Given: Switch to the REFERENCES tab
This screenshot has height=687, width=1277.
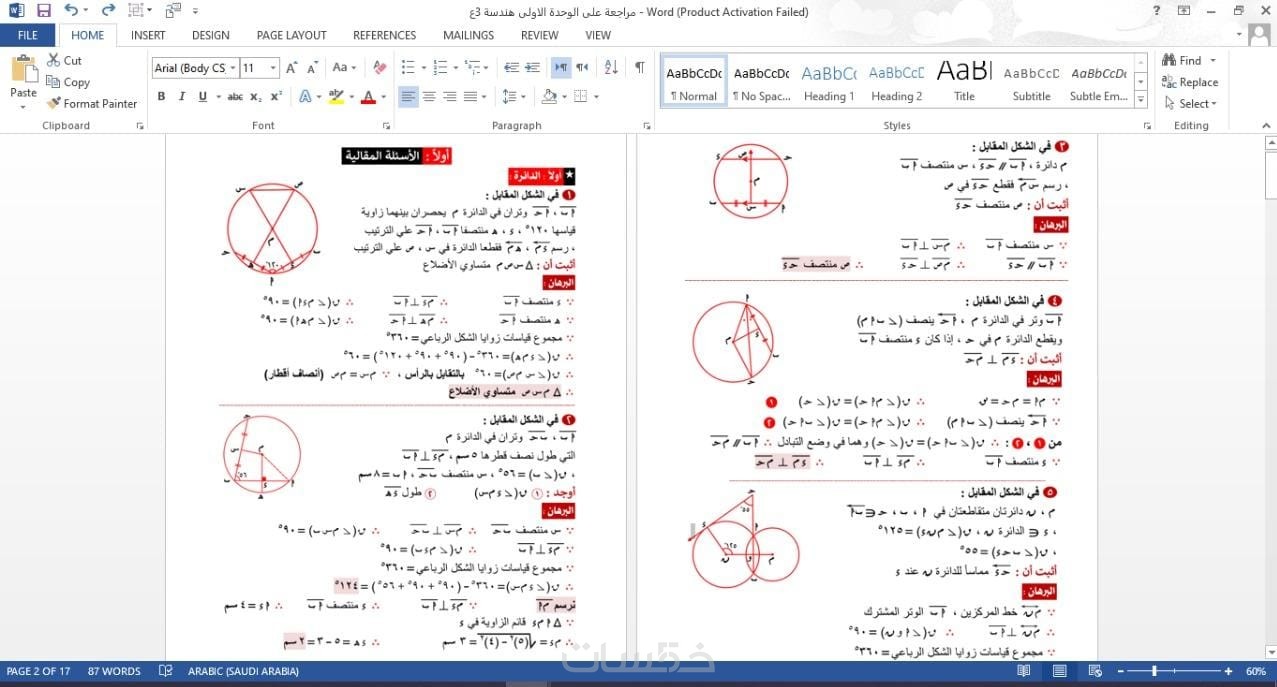Looking at the screenshot, I should coord(384,35).
